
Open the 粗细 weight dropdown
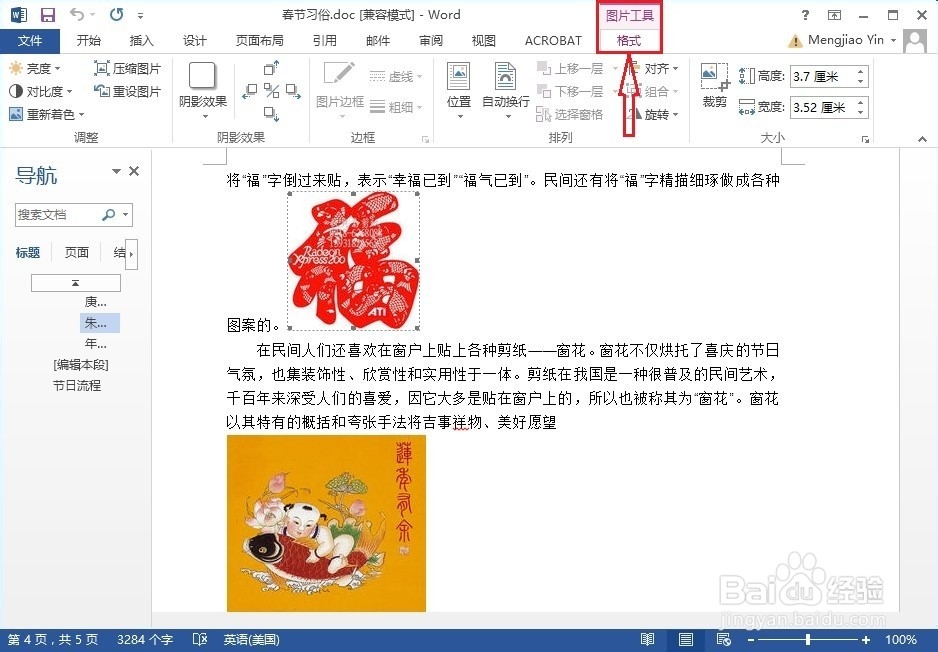(396, 107)
